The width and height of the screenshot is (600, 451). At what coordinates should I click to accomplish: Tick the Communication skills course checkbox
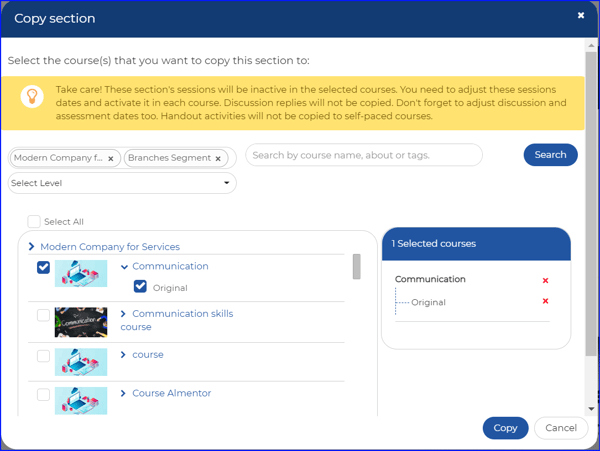[43, 315]
